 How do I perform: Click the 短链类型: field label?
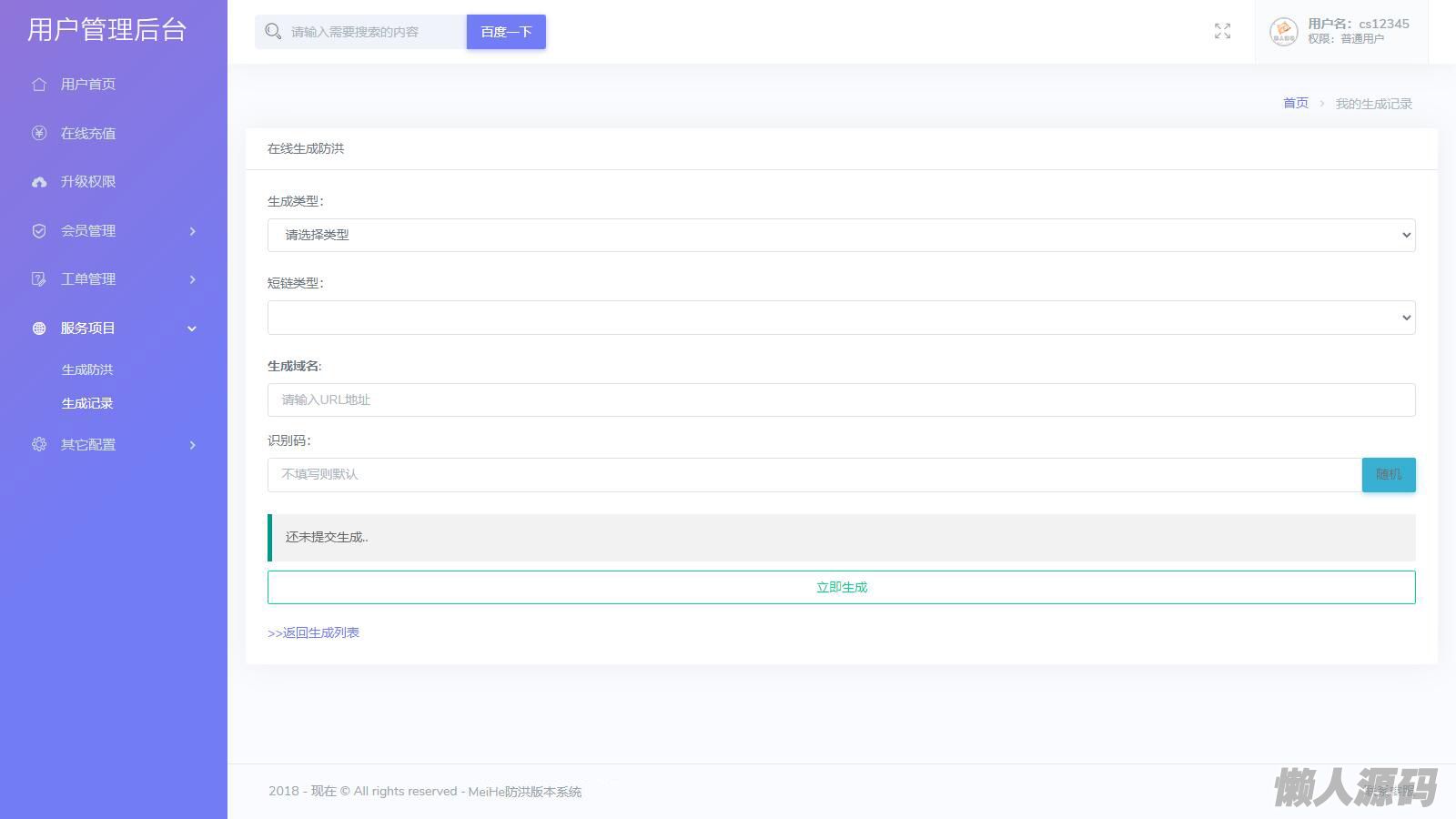point(296,283)
